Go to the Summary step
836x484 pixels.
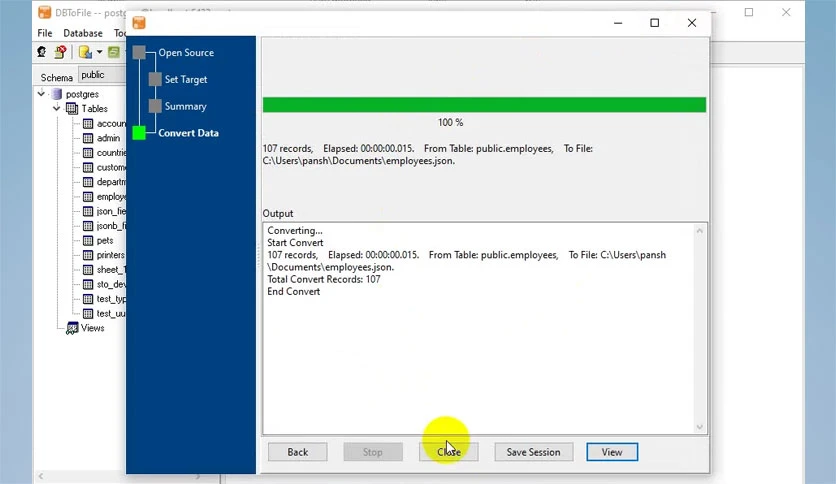[x=185, y=106]
